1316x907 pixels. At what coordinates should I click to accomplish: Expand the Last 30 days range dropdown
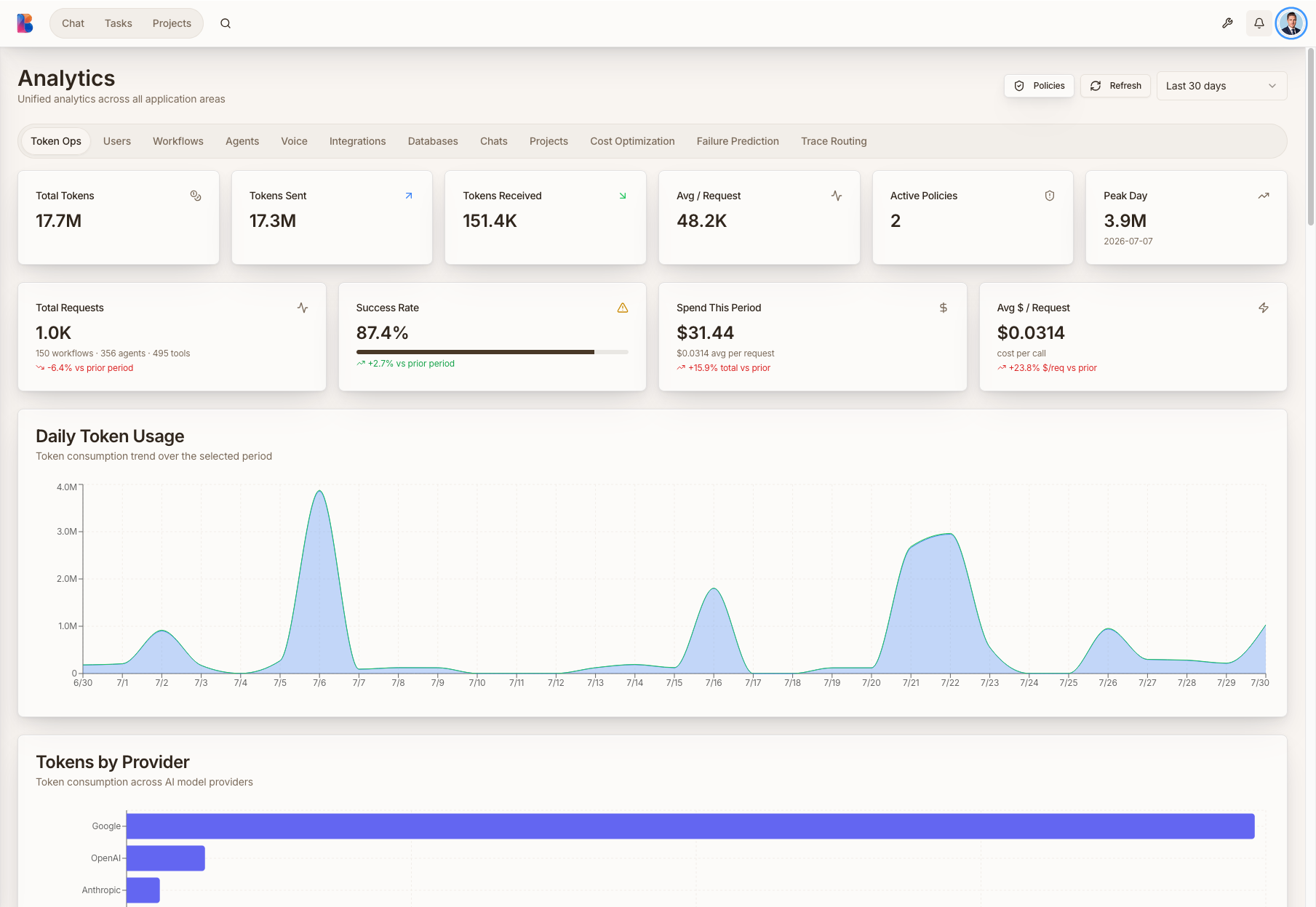(x=1221, y=86)
